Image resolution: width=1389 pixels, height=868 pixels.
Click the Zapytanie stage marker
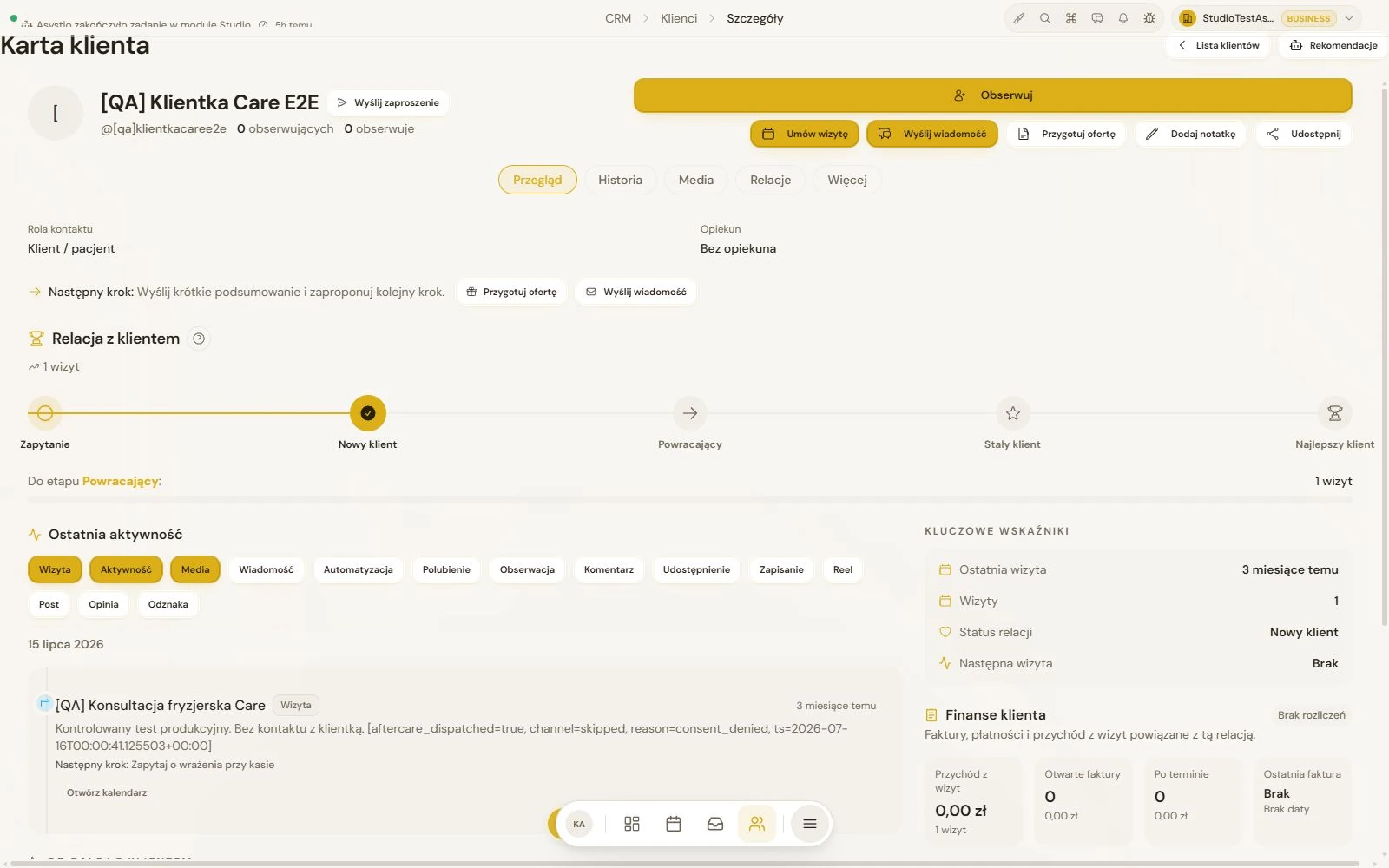(x=45, y=413)
